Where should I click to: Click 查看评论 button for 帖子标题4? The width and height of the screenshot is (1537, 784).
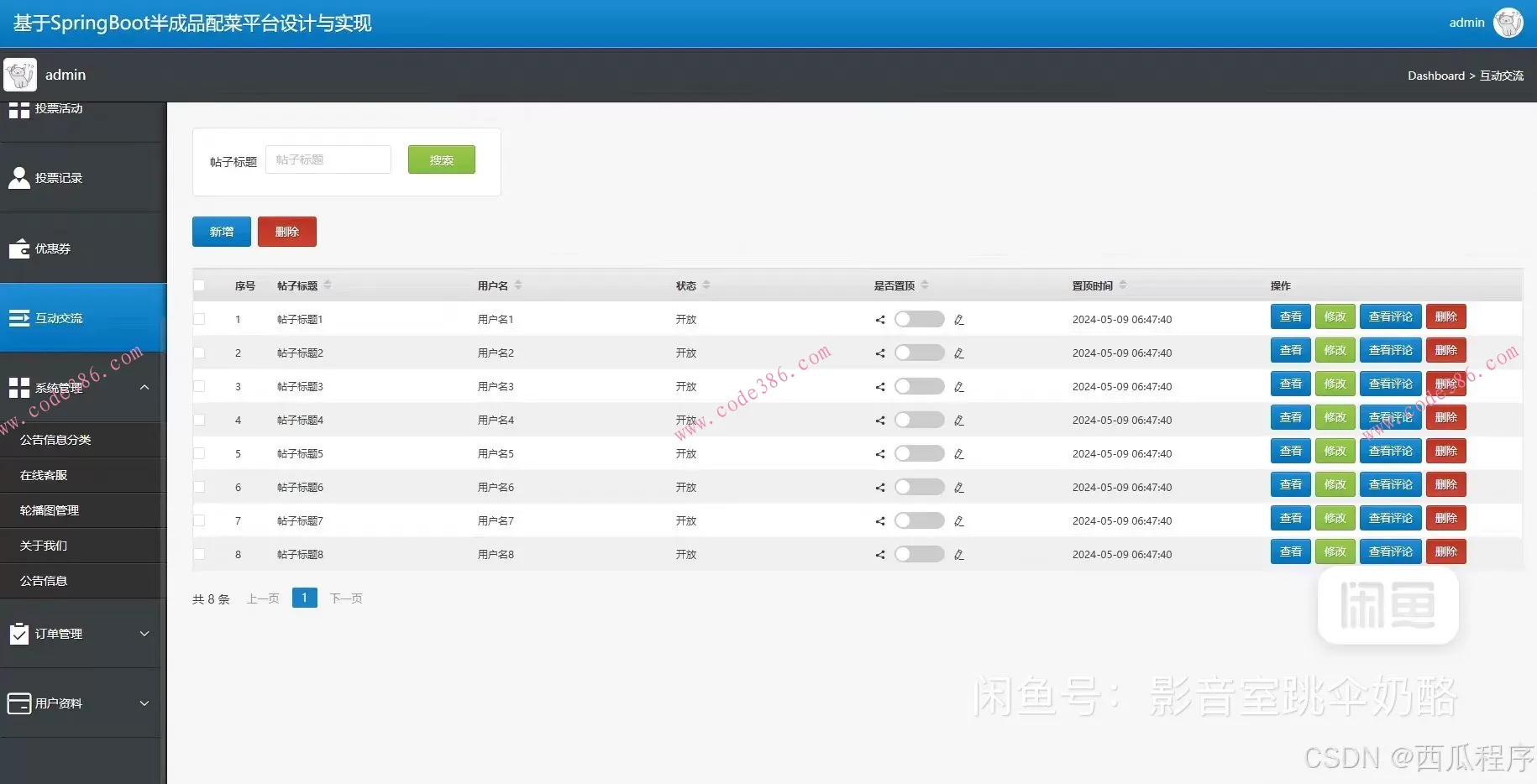[x=1390, y=417]
